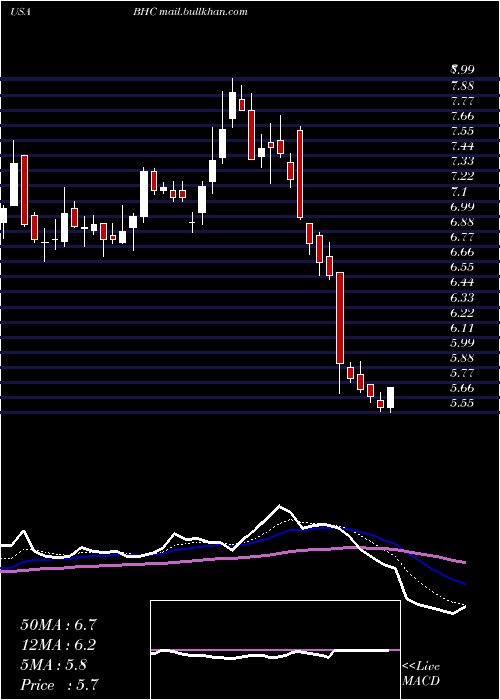Click the 7.55 price axis label
This screenshot has height=700, width=500.
(462, 131)
